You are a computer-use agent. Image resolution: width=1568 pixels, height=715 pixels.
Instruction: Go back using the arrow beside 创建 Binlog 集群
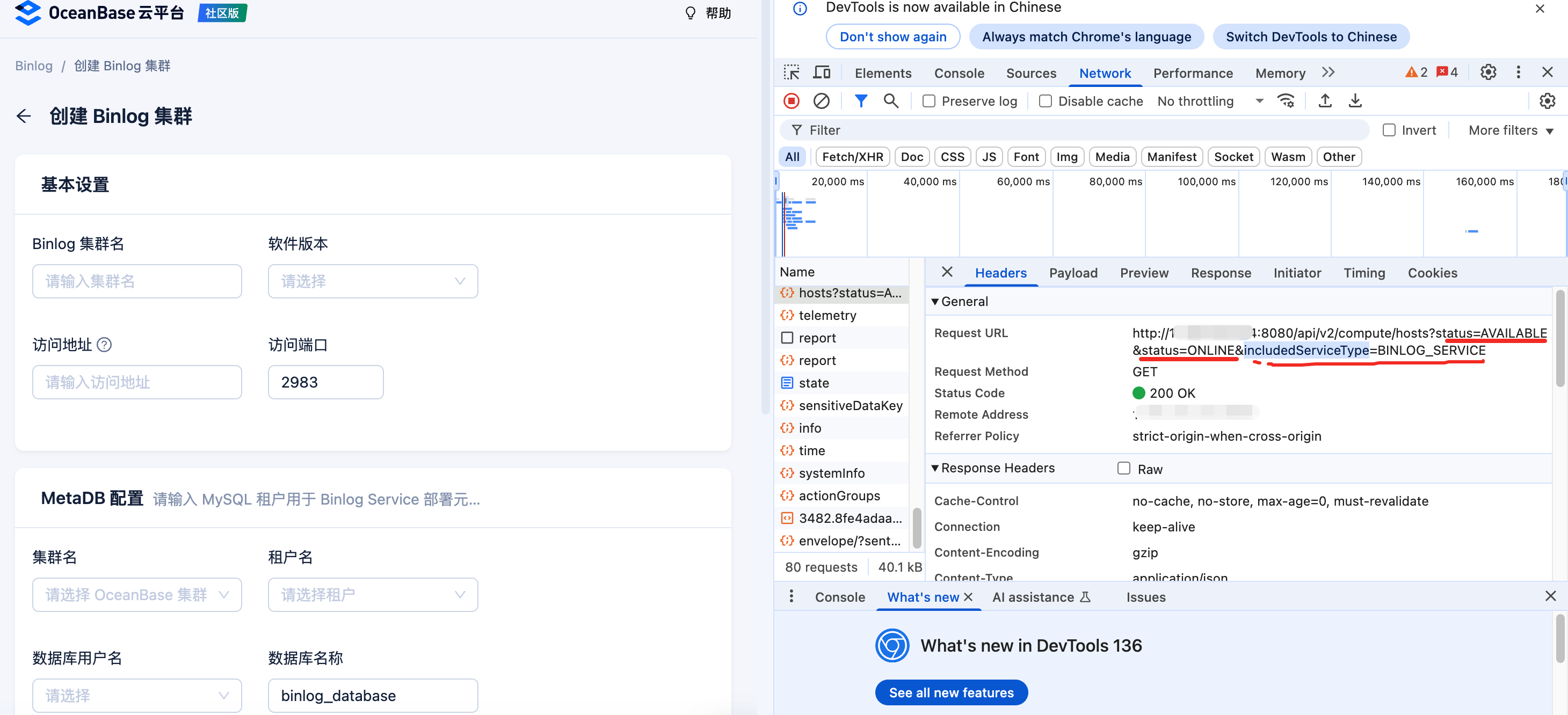coord(24,116)
